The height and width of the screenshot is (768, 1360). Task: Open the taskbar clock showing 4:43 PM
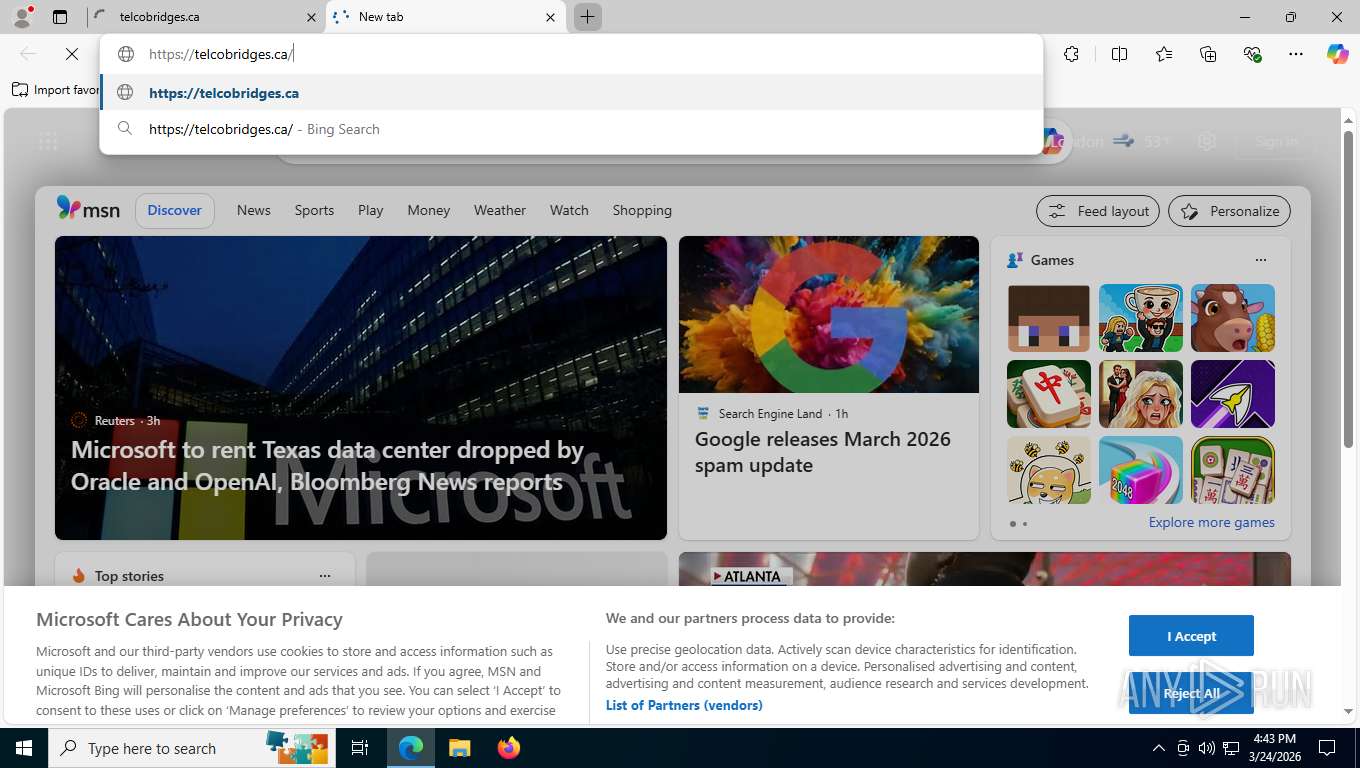[1274, 748]
